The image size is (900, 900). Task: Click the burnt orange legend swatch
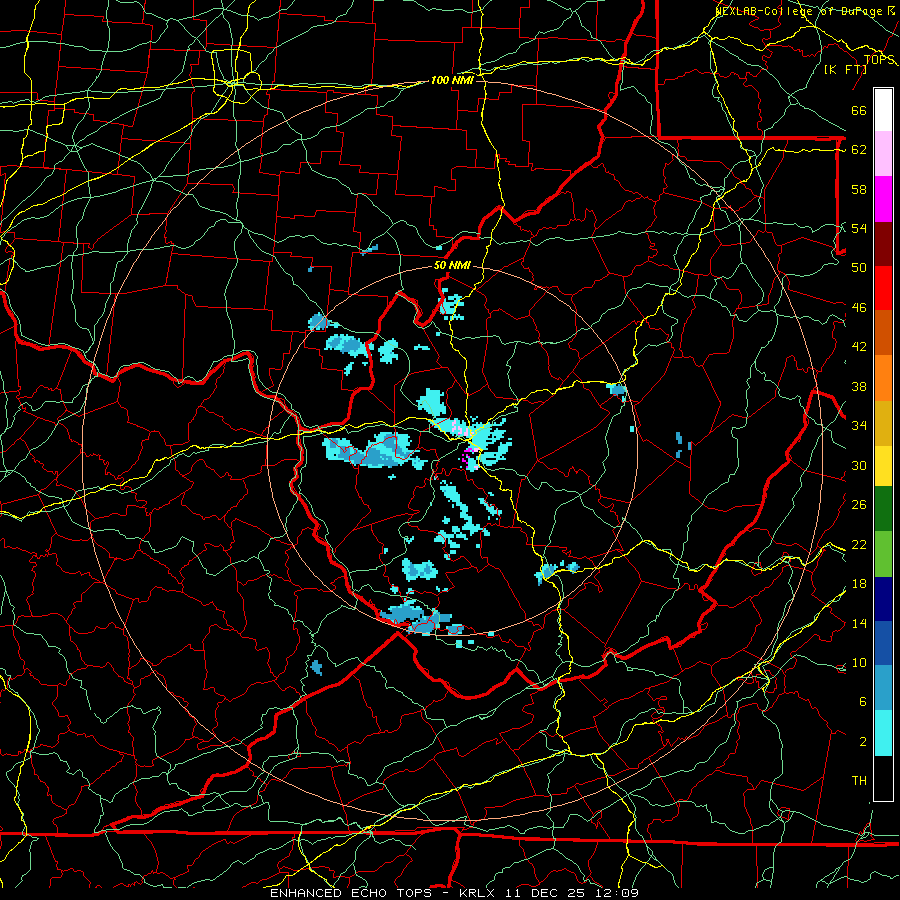pos(883,332)
